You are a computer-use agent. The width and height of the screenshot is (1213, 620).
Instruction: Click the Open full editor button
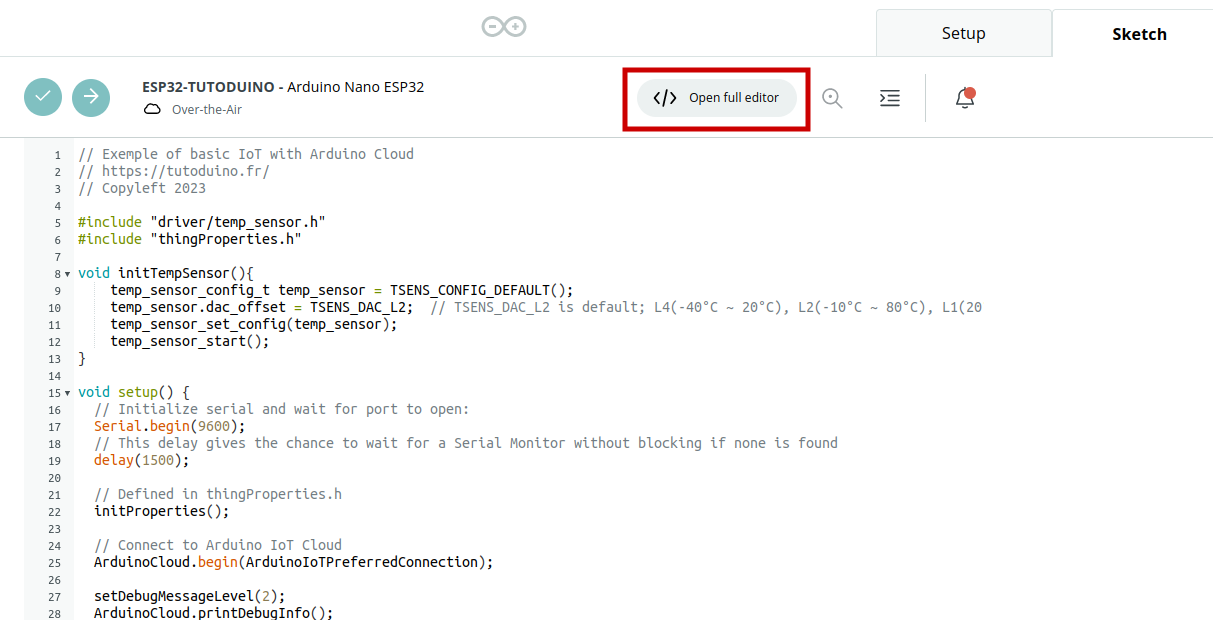[717, 98]
